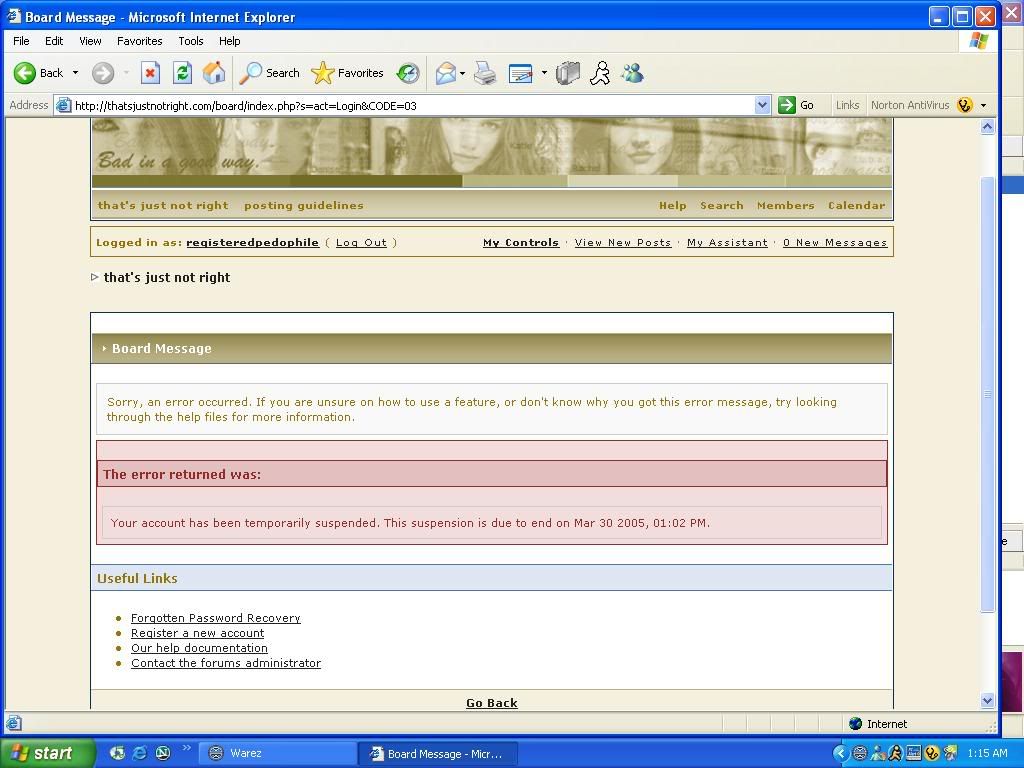Click the Discuss toolbar icon

[568, 73]
